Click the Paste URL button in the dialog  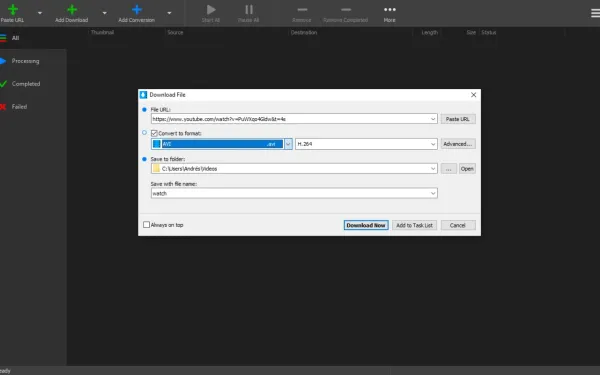458,119
